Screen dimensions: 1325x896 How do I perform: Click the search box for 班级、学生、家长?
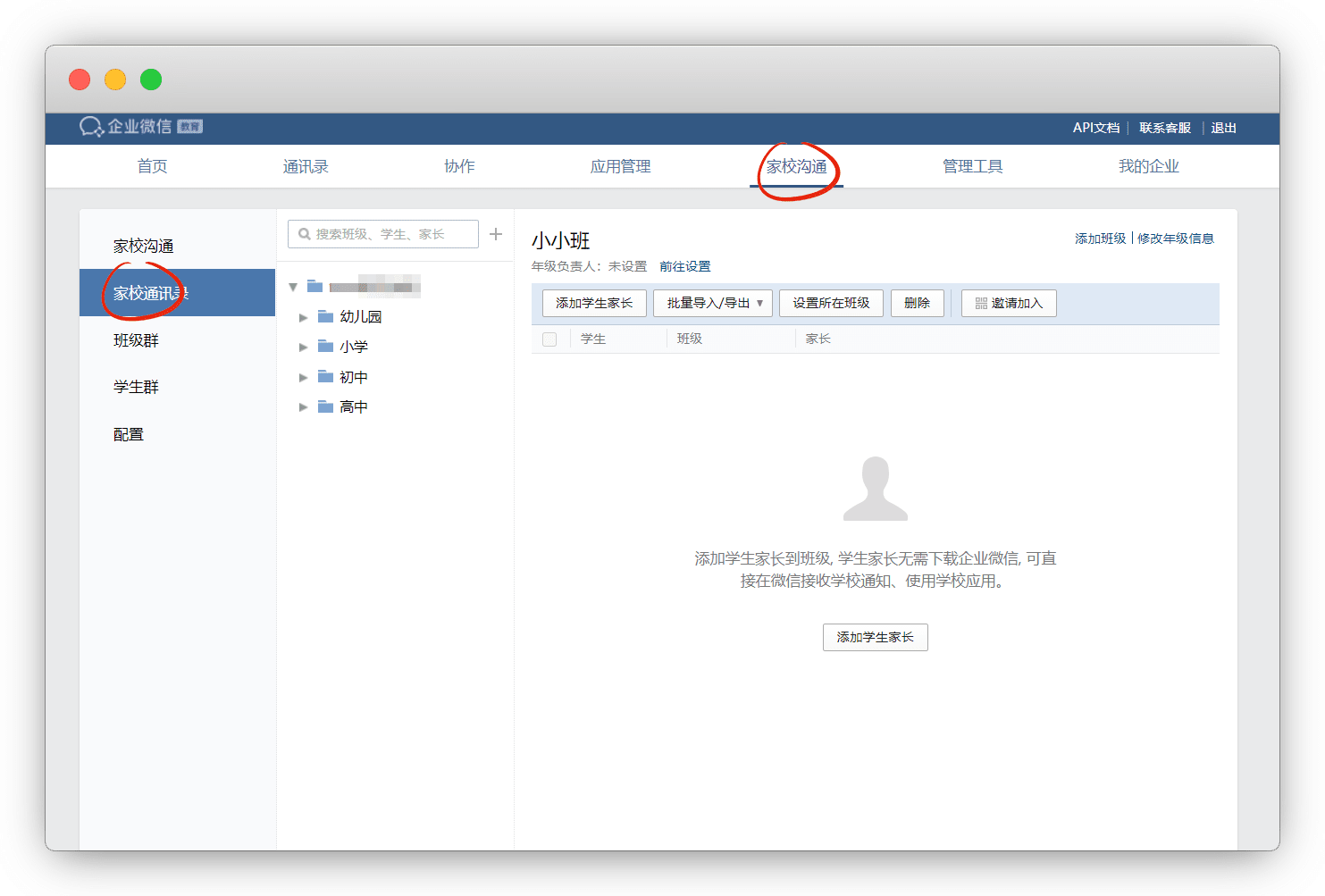click(x=384, y=234)
